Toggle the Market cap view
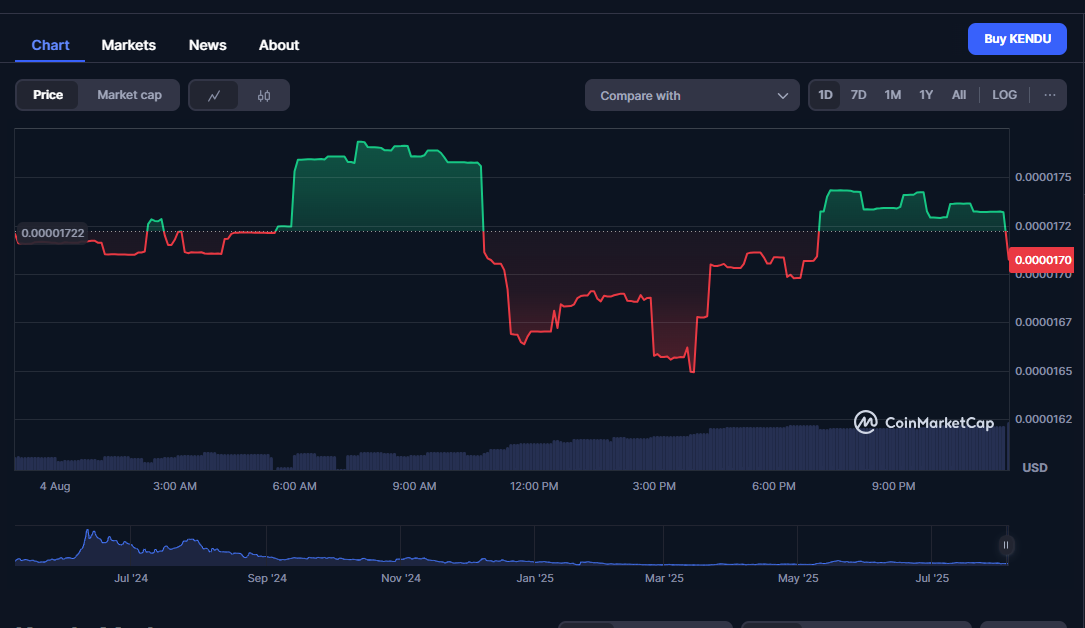 click(129, 95)
